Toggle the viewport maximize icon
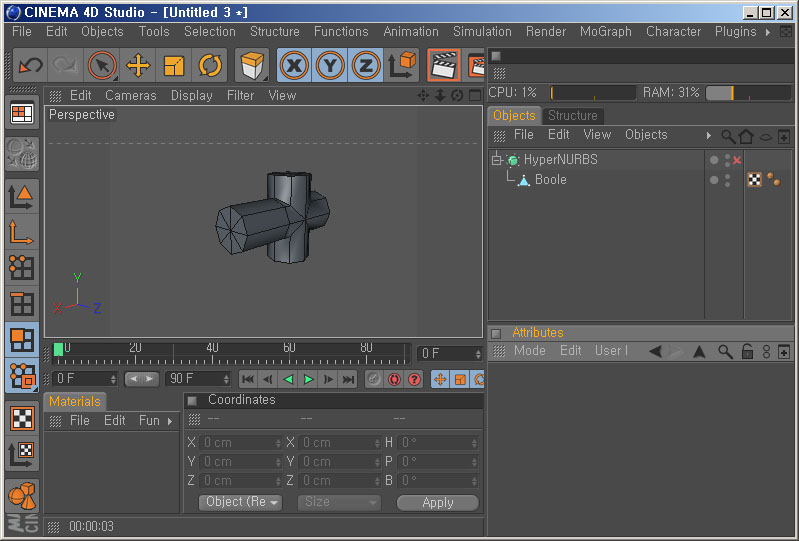The image size is (799, 541). [x=474, y=95]
